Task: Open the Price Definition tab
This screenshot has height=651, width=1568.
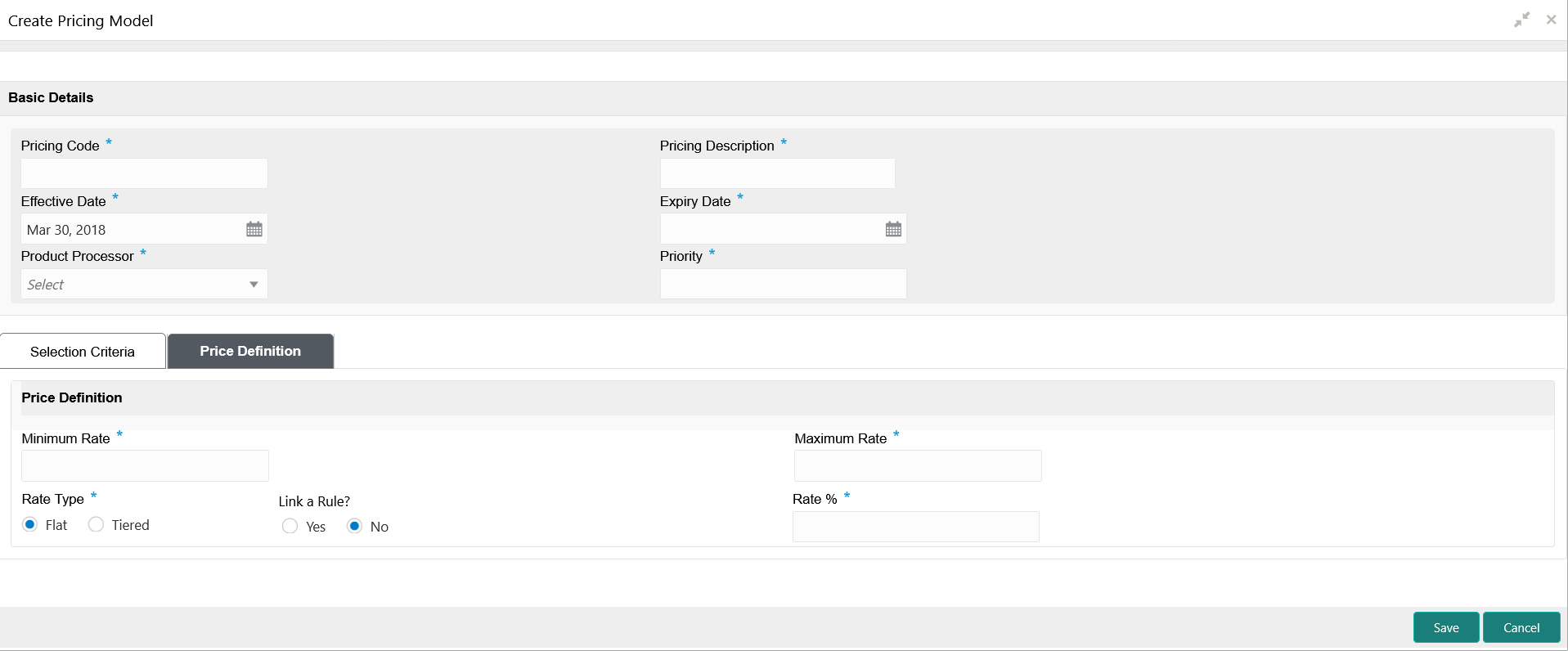Action: (x=250, y=352)
